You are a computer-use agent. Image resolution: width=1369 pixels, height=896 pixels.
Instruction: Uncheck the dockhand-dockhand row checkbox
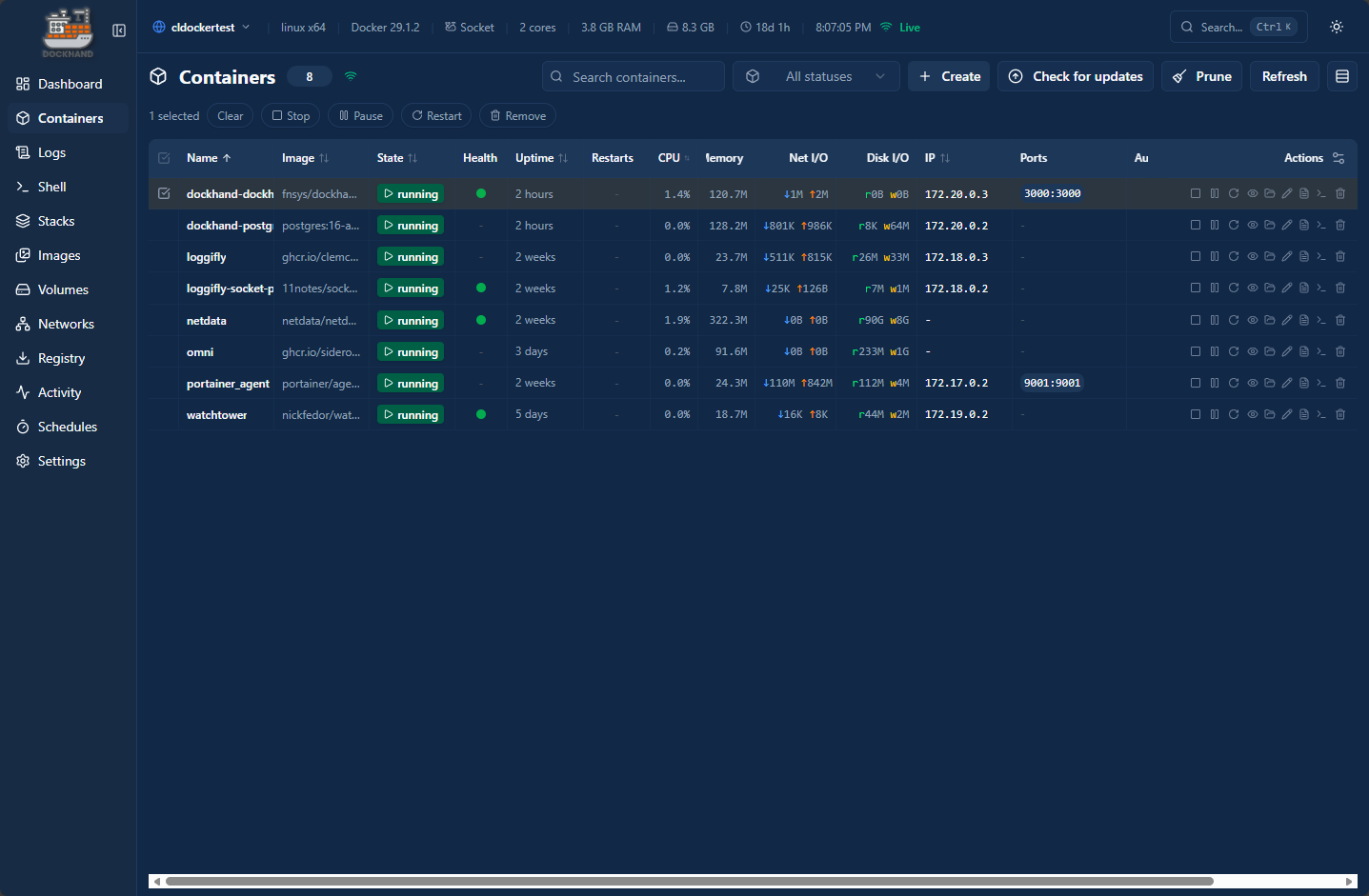[164, 193]
